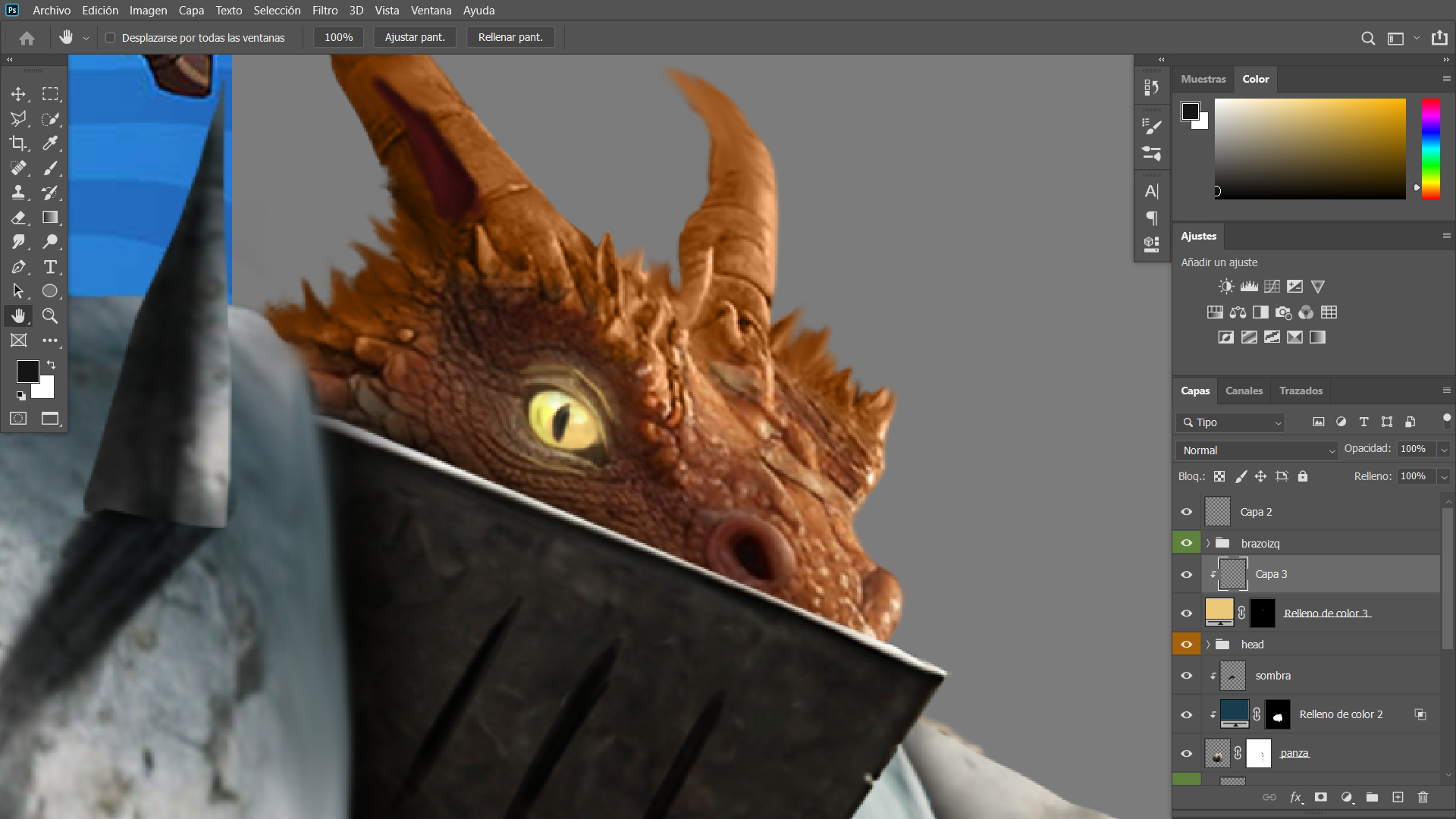Swap foreground and background colors
Viewport: 1456px width, 819px height.
point(52,365)
